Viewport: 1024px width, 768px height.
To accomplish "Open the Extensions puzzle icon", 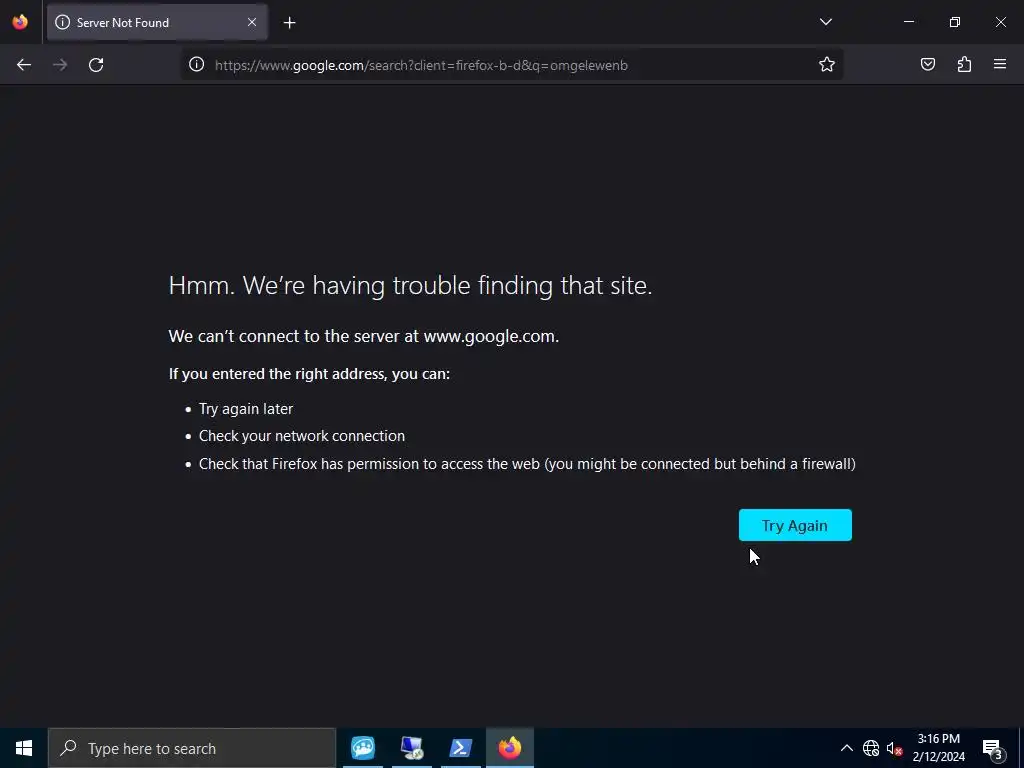I will pos(964,64).
